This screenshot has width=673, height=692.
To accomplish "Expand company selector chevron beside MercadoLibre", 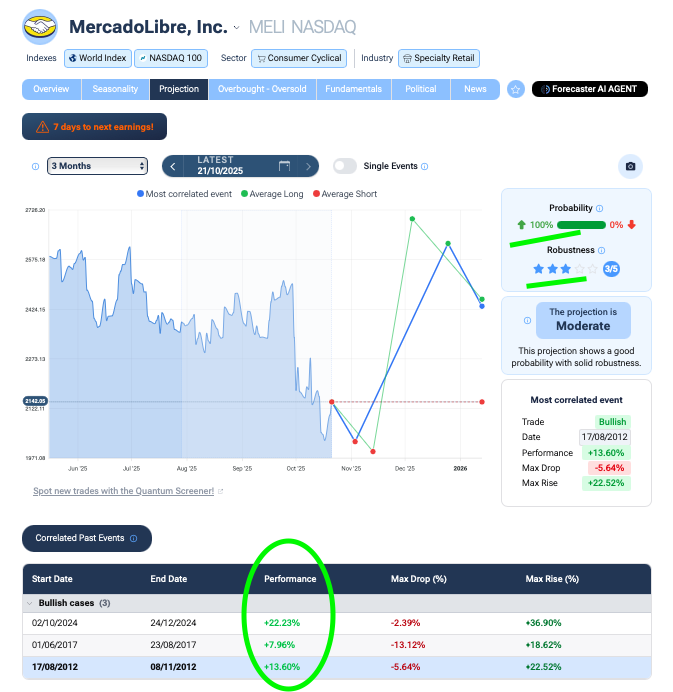I will tap(237, 27).
